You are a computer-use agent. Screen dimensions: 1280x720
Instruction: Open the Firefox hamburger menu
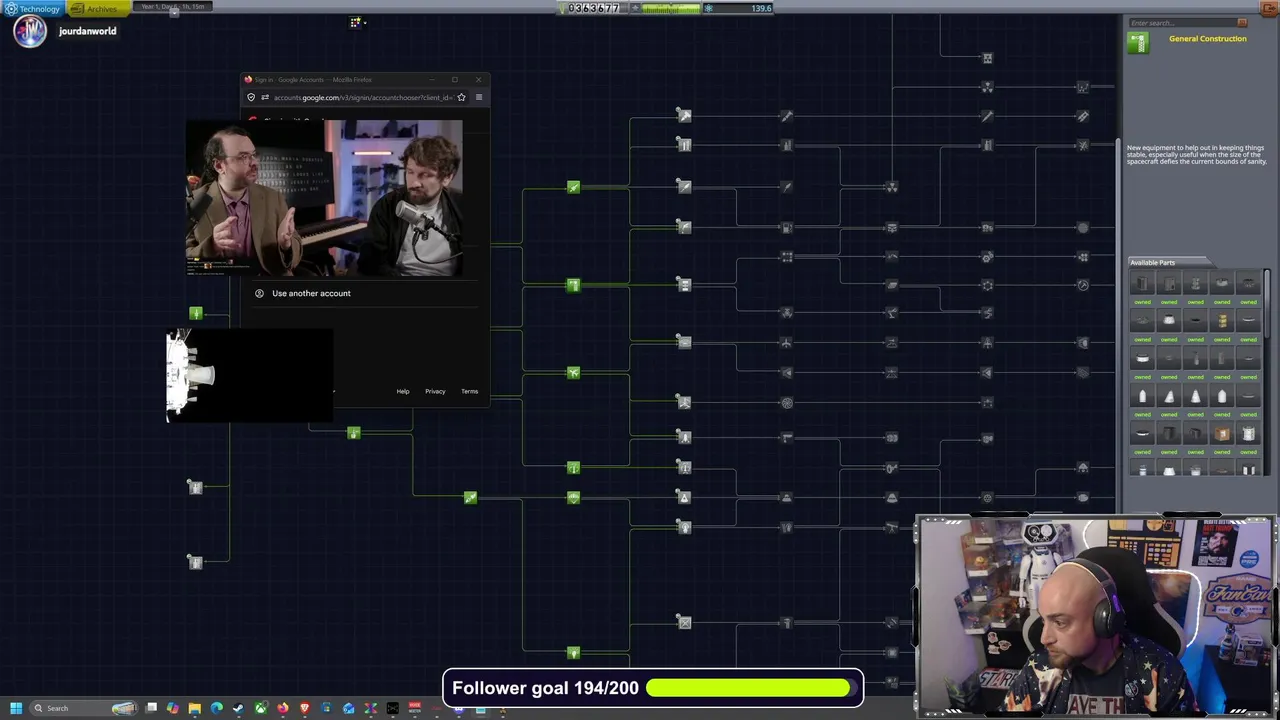pyautogui.click(x=479, y=97)
